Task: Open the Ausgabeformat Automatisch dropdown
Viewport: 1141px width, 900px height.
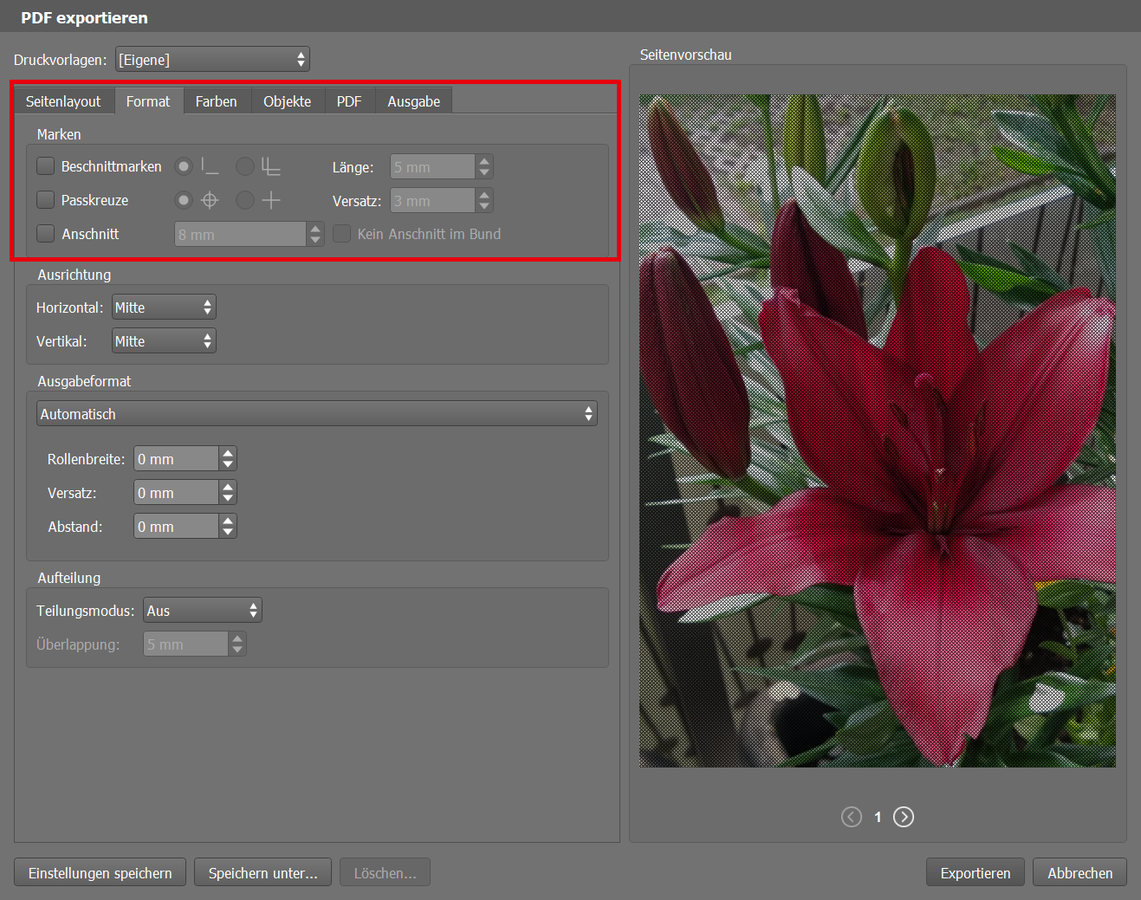Action: click(316, 414)
